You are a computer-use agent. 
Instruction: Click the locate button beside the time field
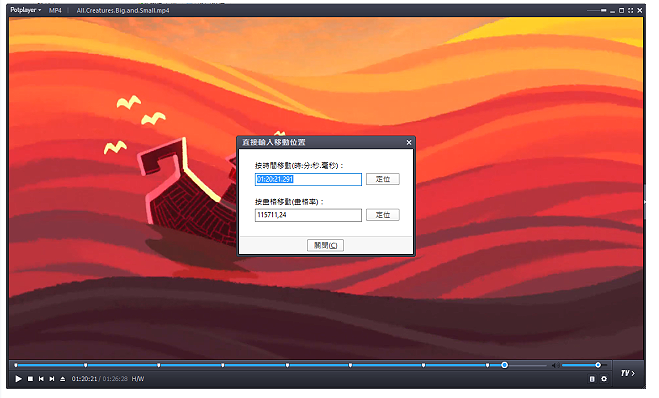pos(382,179)
